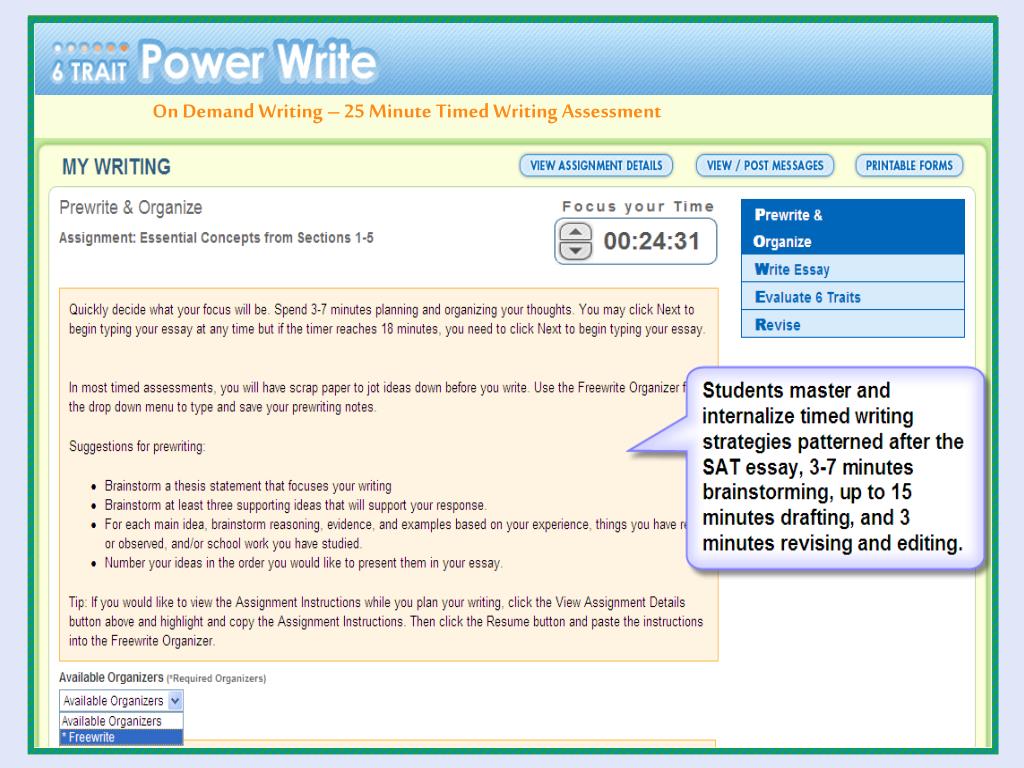Click the 'Tip: If you would like' paragraph

[386, 622]
